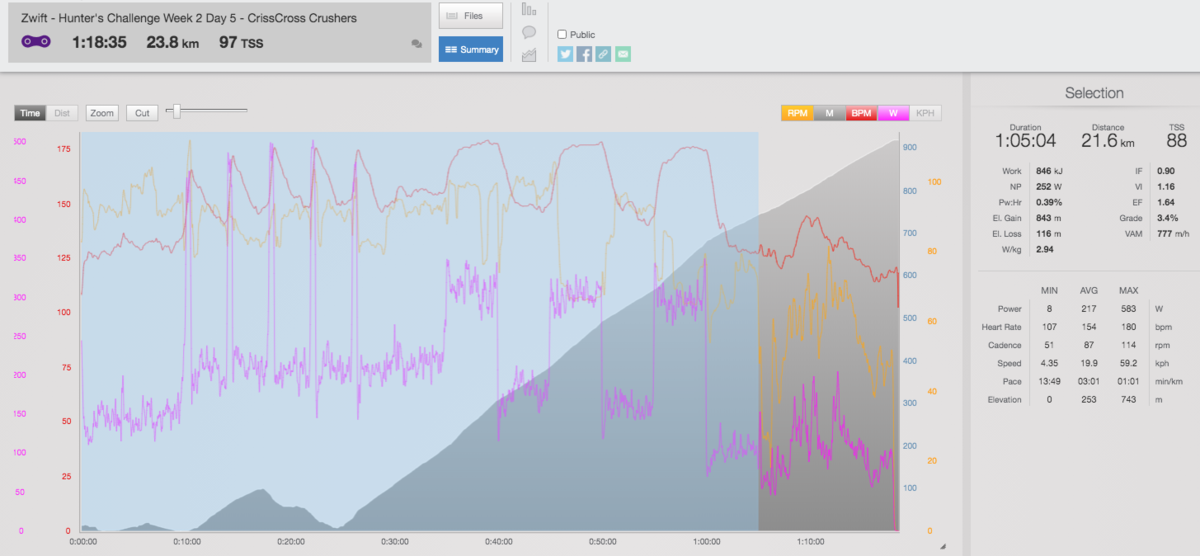The image size is (1200, 556).
Task: Open the bar chart view icon
Action: click(x=529, y=11)
